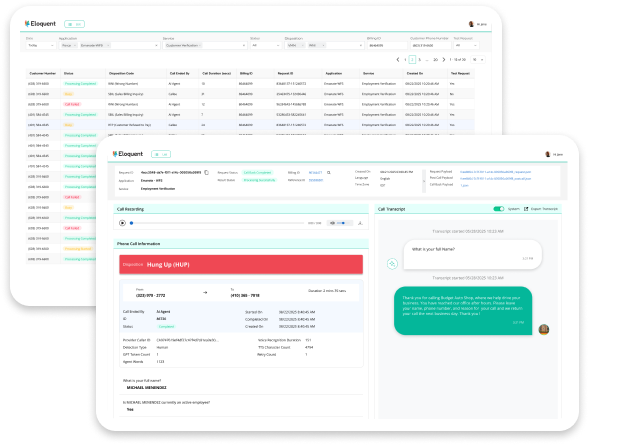Click the Export Transcript icon
Image resolution: width=642 pixels, height=445 pixels.
(x=526, y=209)
